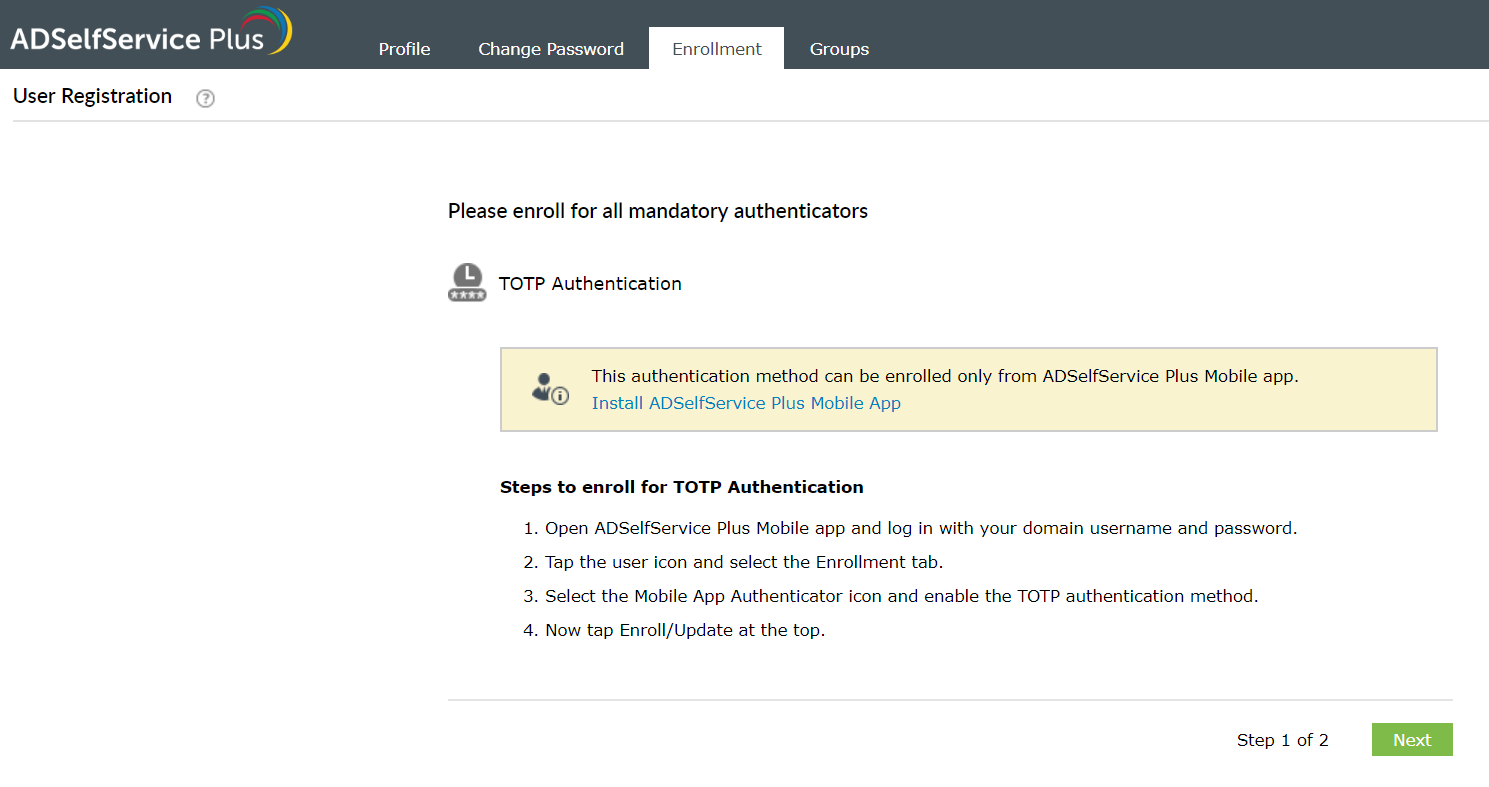Open the Groups tab
This screenshot has height=787, width=1489.
coord(839,48)
